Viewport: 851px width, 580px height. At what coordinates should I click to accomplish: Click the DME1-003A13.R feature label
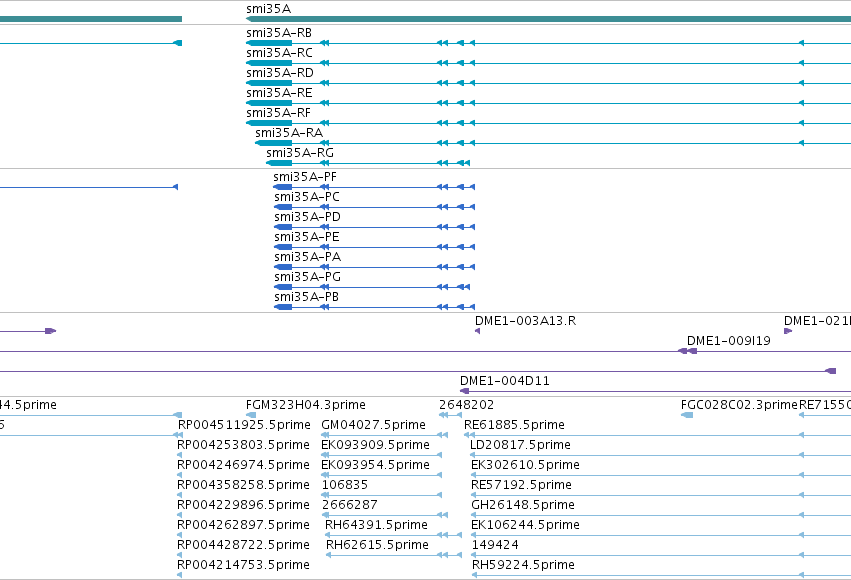(525, 321)
